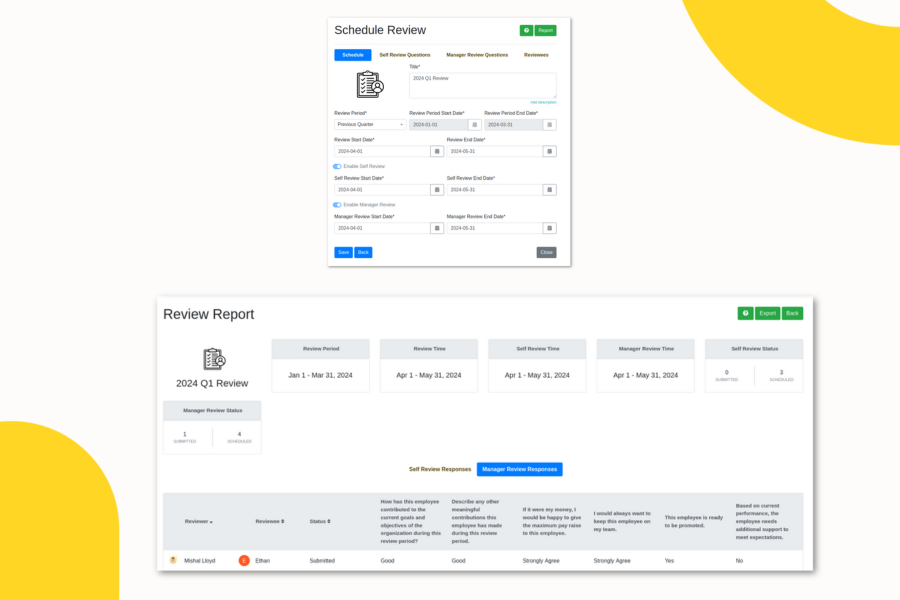
Task: Open calendar picker for Review Start Date
Action: pyautogui.click(x=437, y=152)
